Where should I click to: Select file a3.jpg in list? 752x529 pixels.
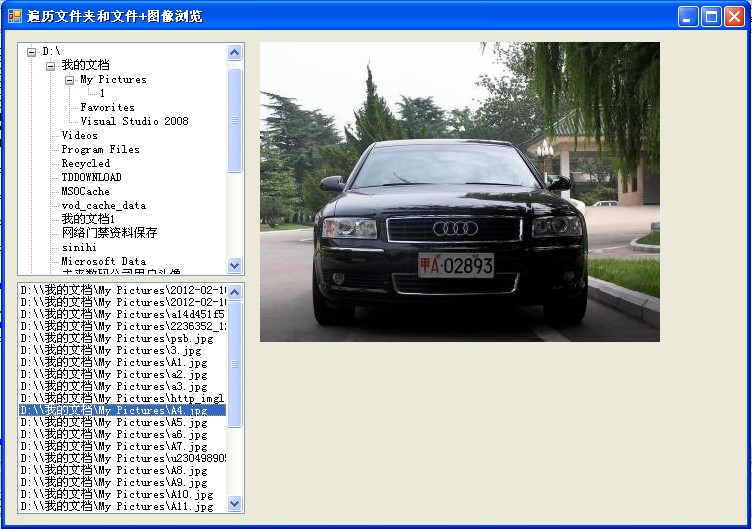[x=122, y=387]
